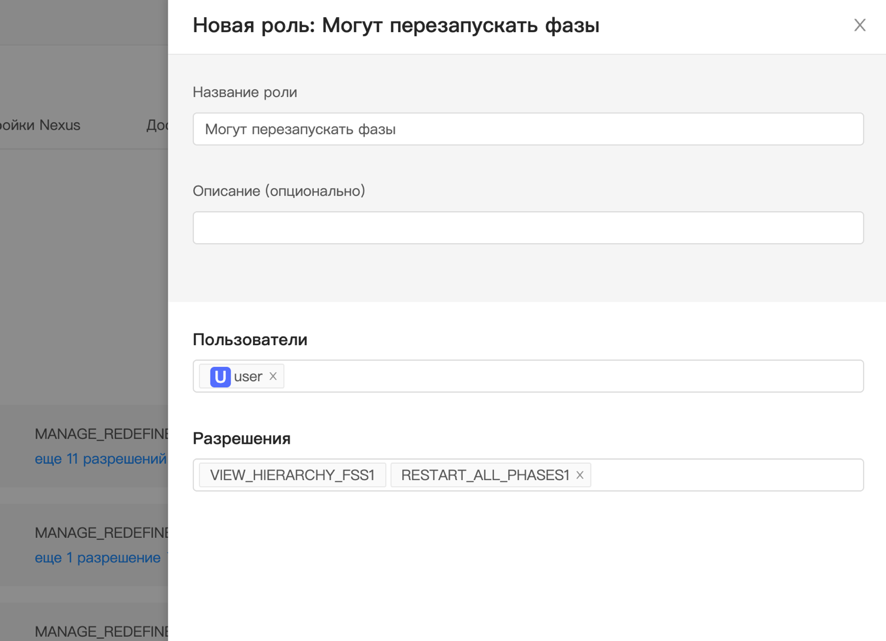Screen dimensions: 886x641
Task: Remove the user tag from Пользователи
Action: (x=273, y=377)
